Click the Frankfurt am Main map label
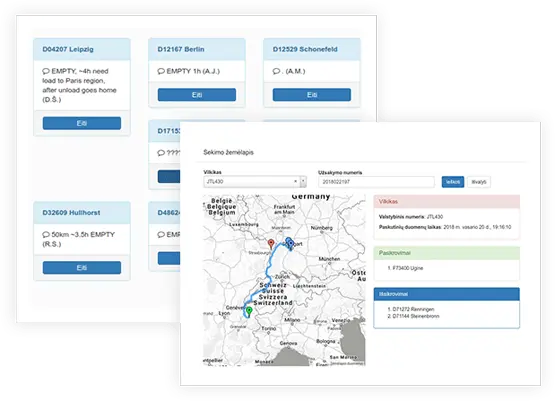Screen dimensions: 555x401 tap(284, 209)
